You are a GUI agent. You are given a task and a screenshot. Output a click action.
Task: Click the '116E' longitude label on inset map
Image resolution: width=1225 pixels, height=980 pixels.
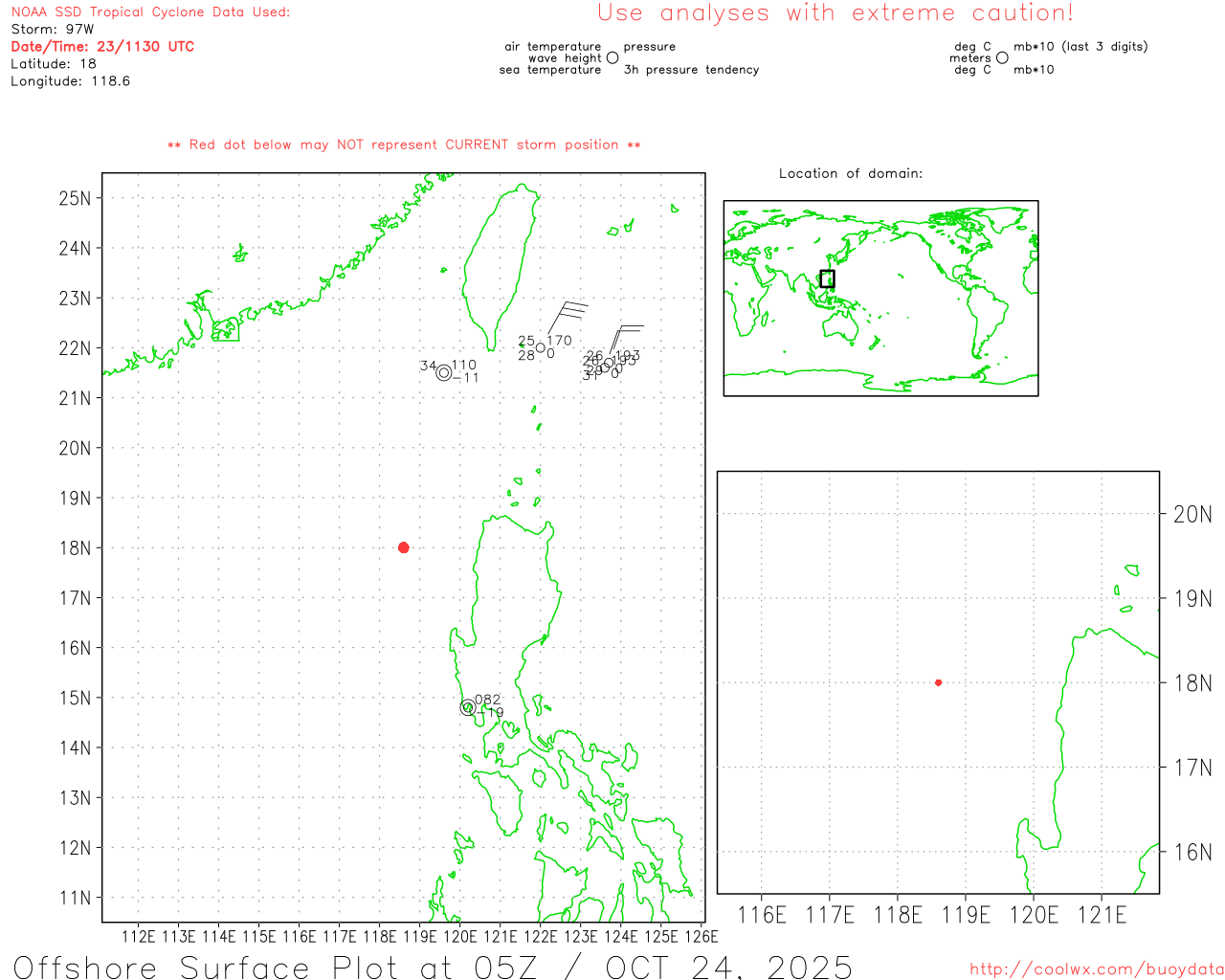click(762, 915)
